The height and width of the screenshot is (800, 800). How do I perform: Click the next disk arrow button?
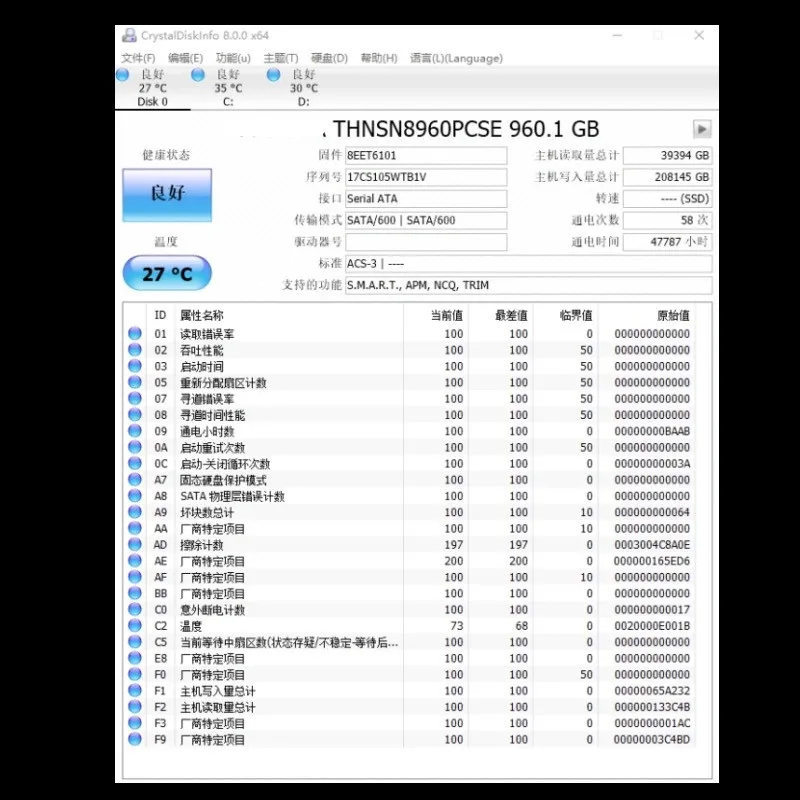coord(702,129)
